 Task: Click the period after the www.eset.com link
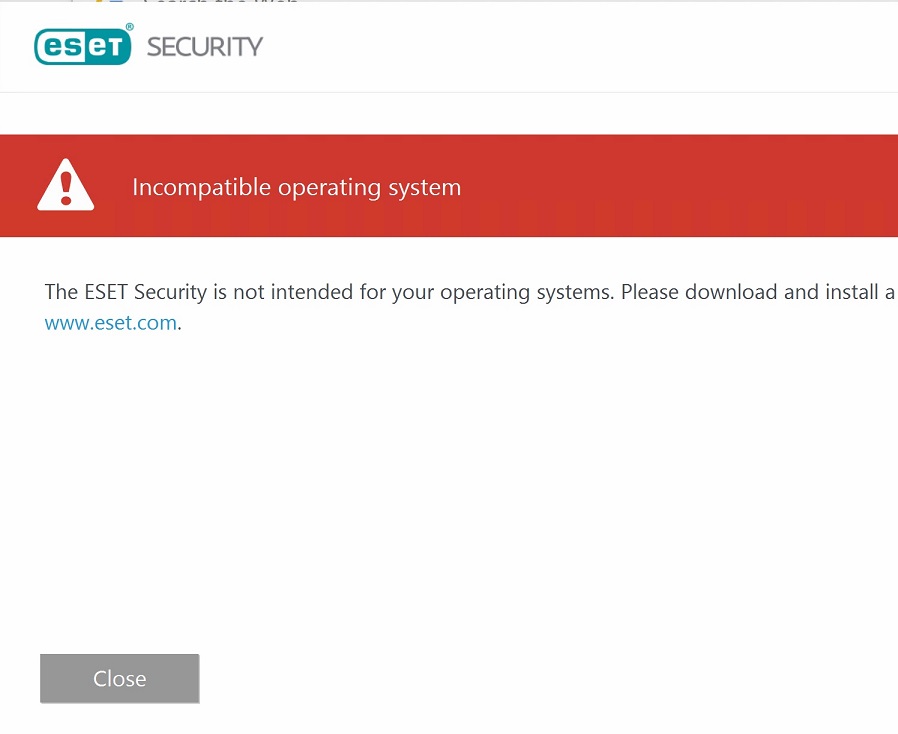pos(180,324)
